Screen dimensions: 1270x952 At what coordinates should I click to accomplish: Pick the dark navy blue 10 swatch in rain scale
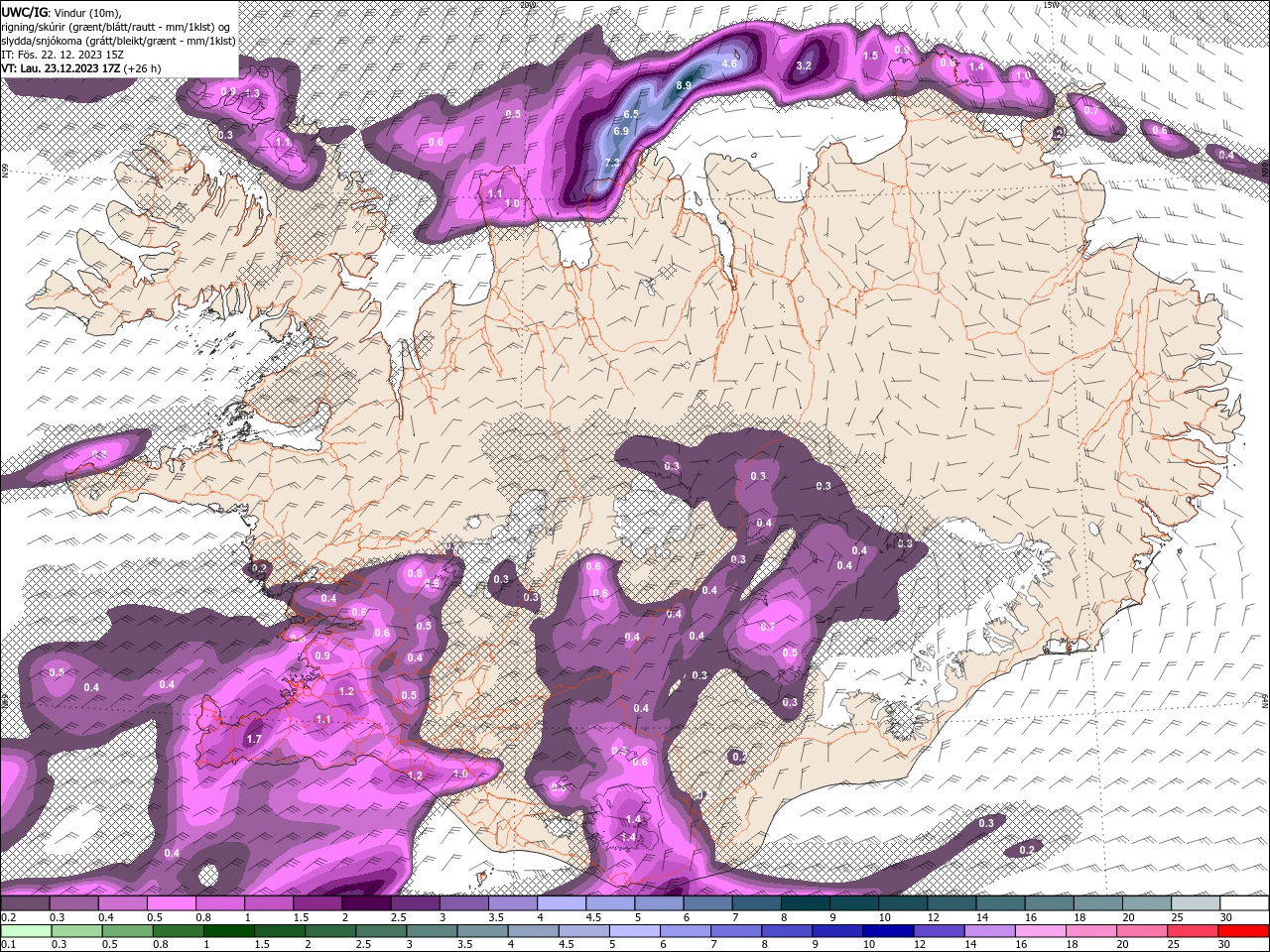[886, 931]
